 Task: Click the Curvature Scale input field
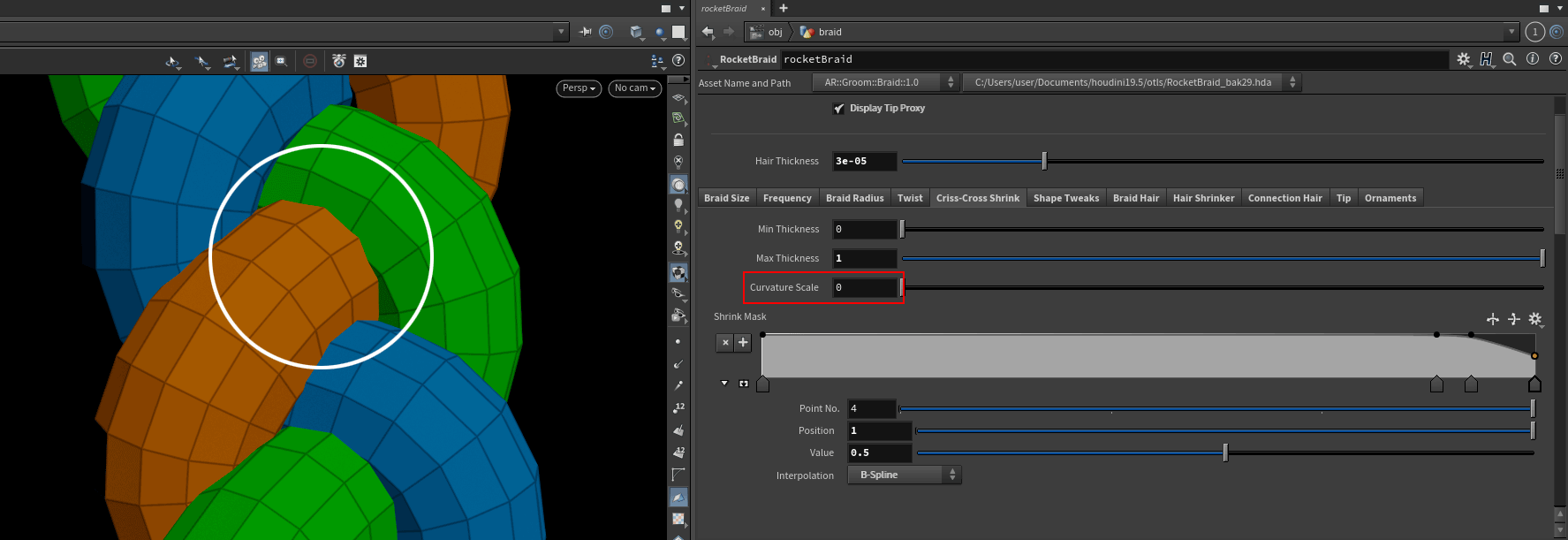[x=865, y=287]
